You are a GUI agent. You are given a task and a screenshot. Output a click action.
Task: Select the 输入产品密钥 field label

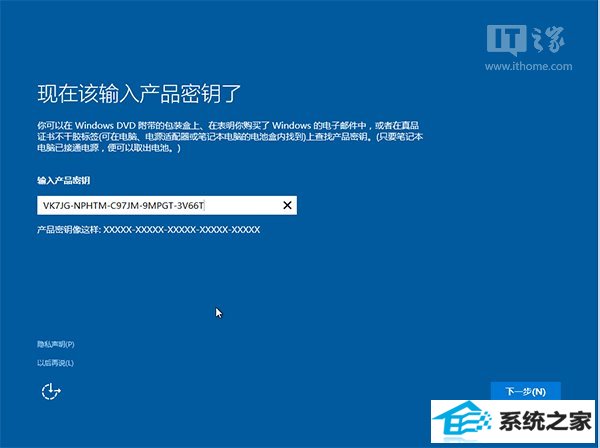coord(64,181)
